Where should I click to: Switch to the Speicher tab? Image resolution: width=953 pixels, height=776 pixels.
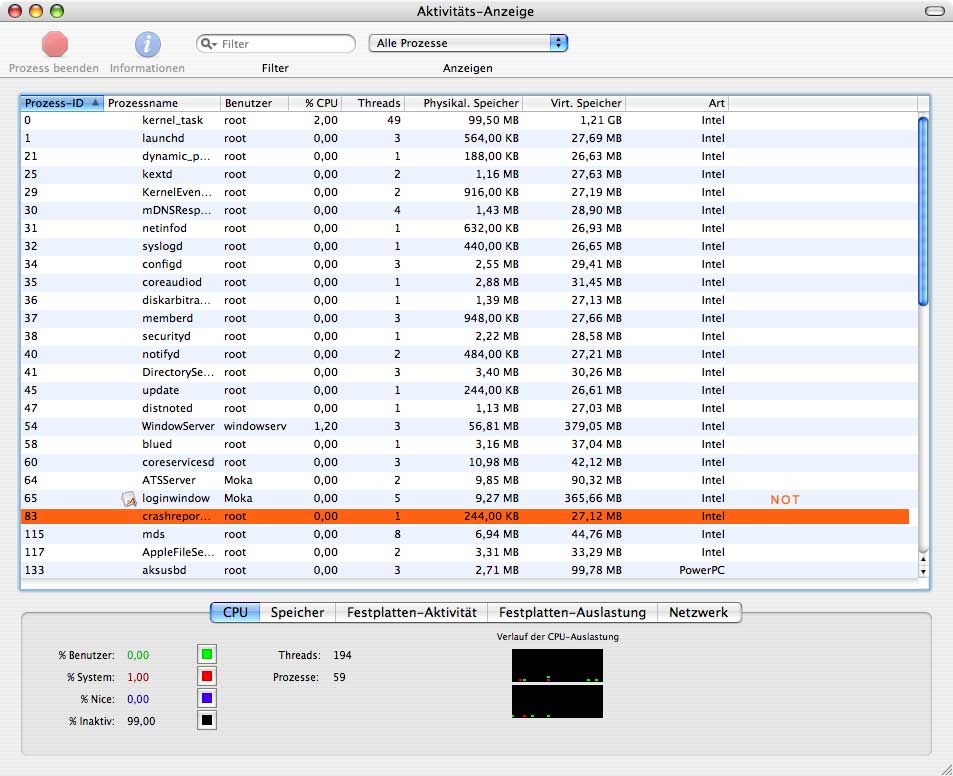click(x=297, y=612)
